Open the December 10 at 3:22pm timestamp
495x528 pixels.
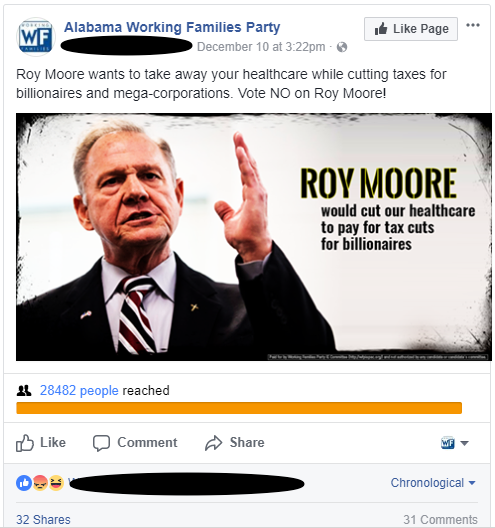pyautogui.click(x=261, y=47)
